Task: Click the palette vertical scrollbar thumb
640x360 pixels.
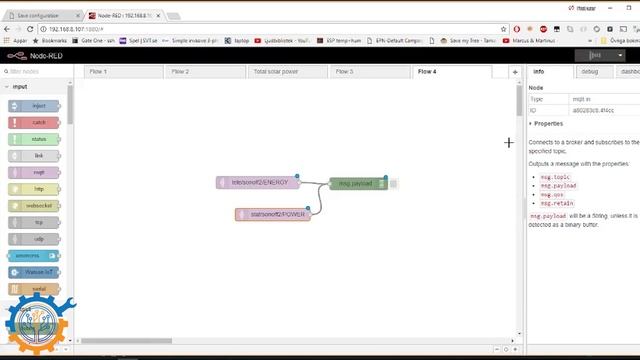Action: coord(70,105)
